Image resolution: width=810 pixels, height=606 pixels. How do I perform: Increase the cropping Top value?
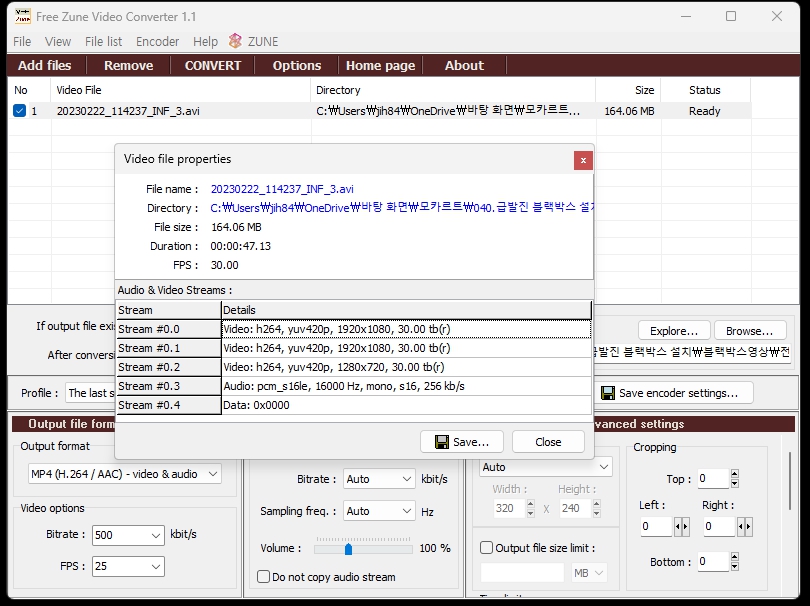(x=735, y=473)
